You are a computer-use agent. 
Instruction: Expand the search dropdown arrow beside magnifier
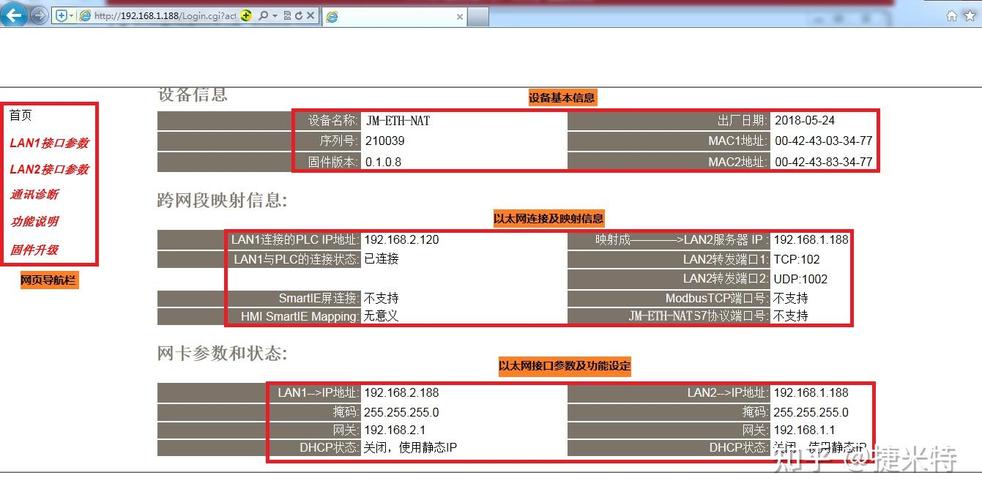click(273, 16)
